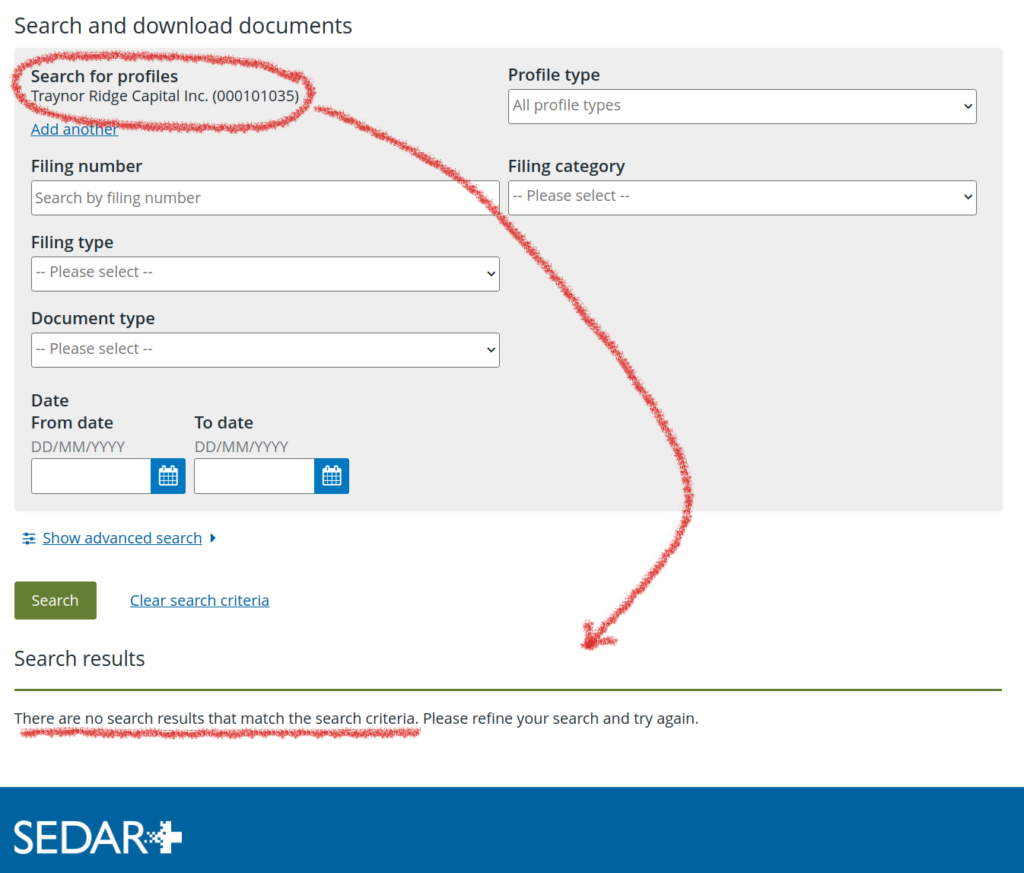Open the Filing type dropdown

click(x=265, y=274)
